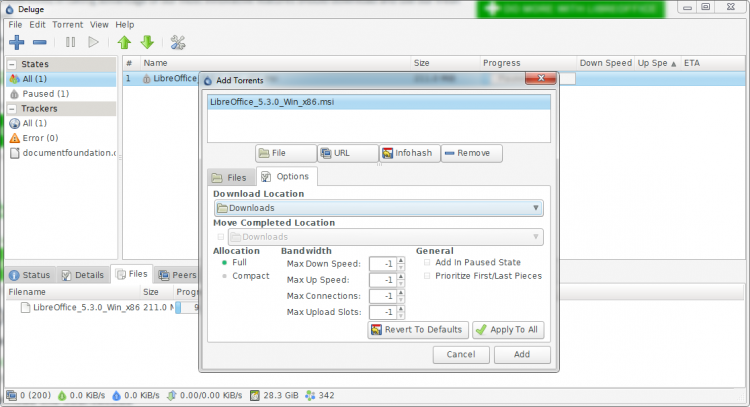Open the View menu
Screen dimensions: 750x407
[x=99, y=24]
